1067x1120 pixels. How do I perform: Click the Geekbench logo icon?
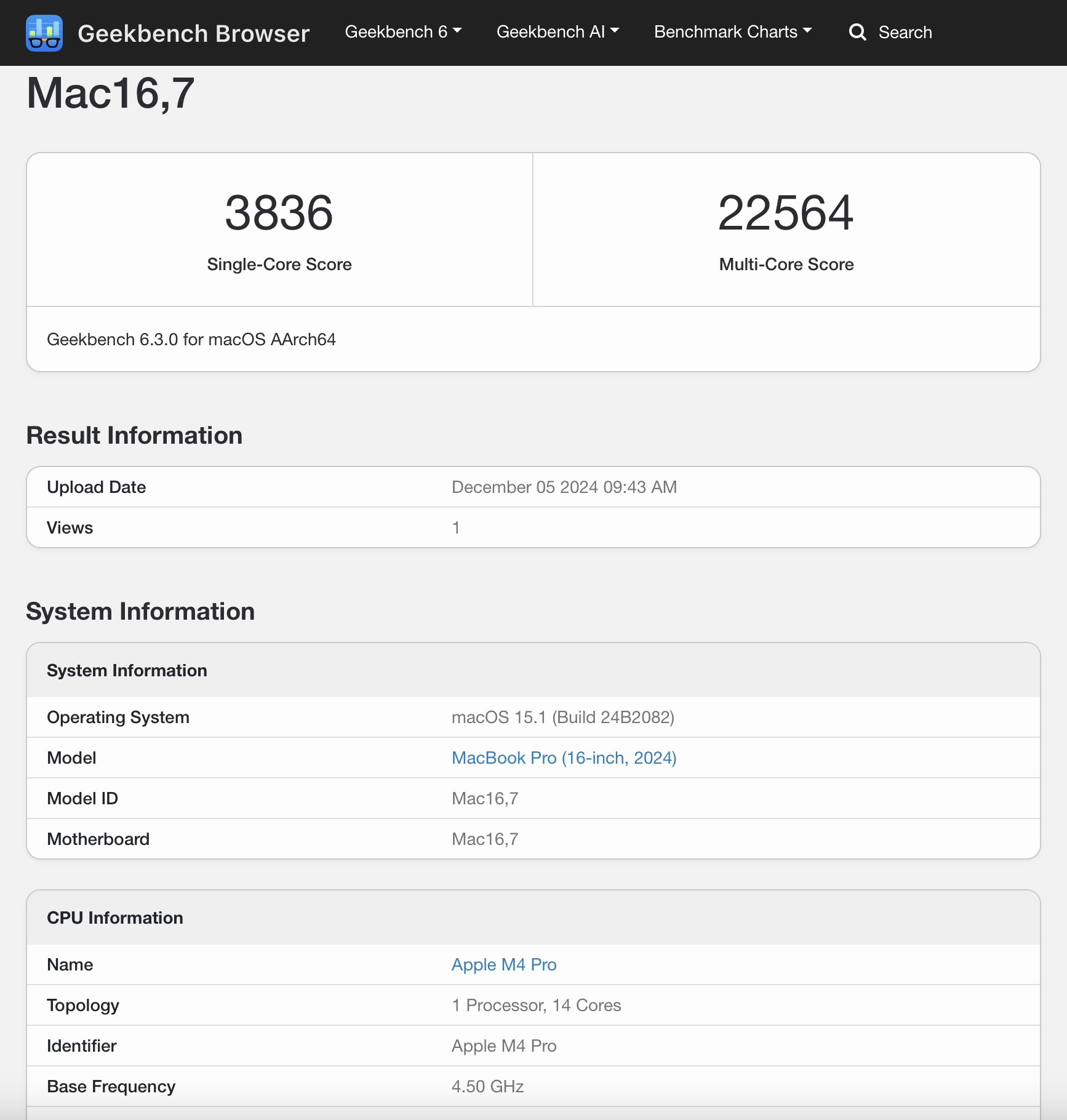[x=44, y=33]
